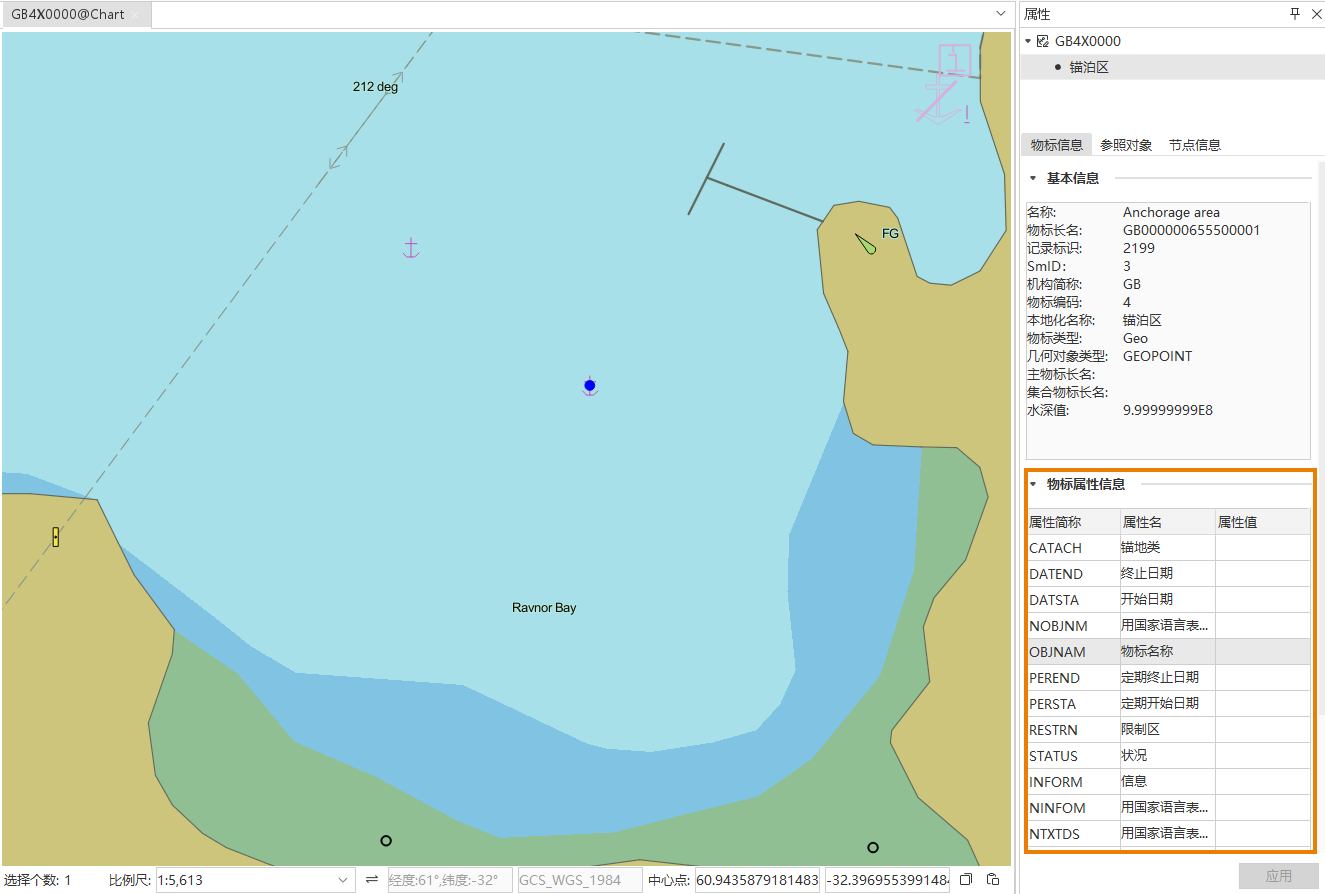
Task: Click the copy center point icon
Action: [x=966, y=879]
